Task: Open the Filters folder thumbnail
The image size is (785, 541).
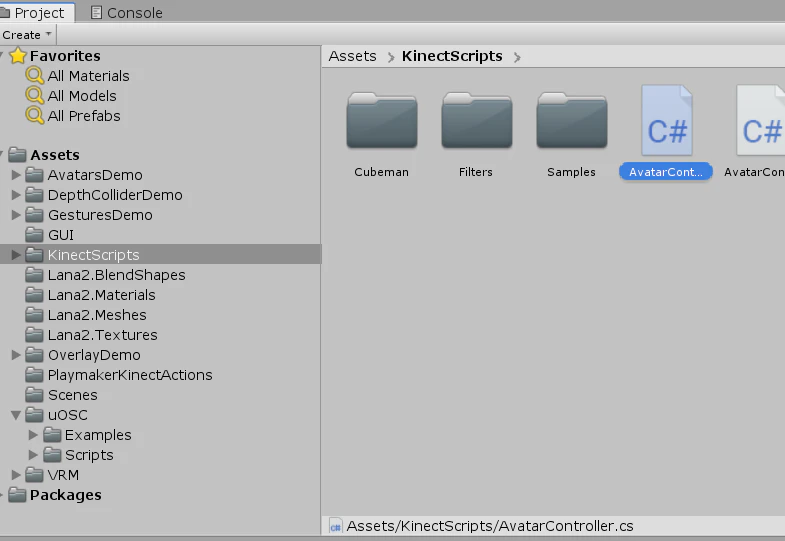Action: [x=477, y=120]
